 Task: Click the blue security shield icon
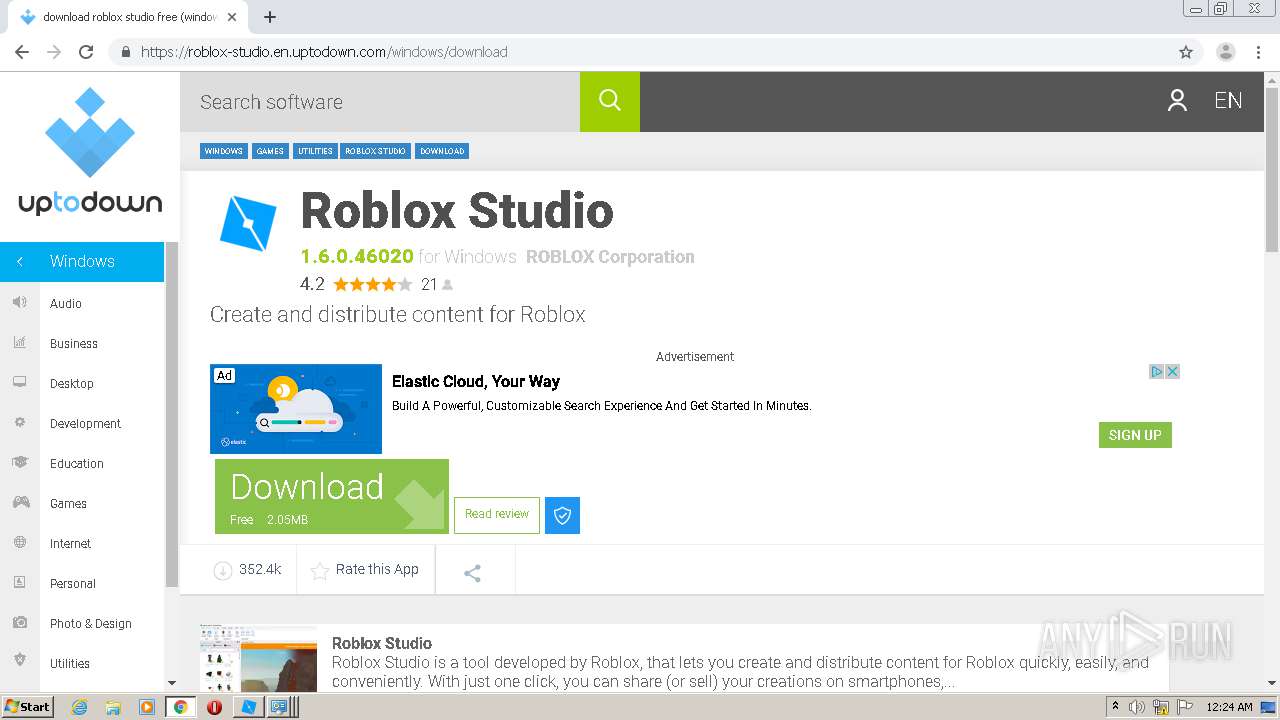click(x=562, y=515)
